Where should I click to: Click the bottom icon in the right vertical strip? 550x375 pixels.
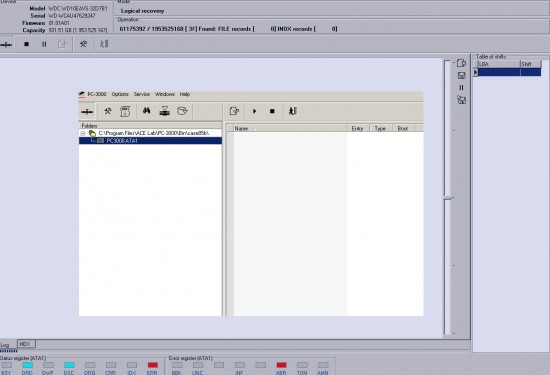click(x=462, y=100)
